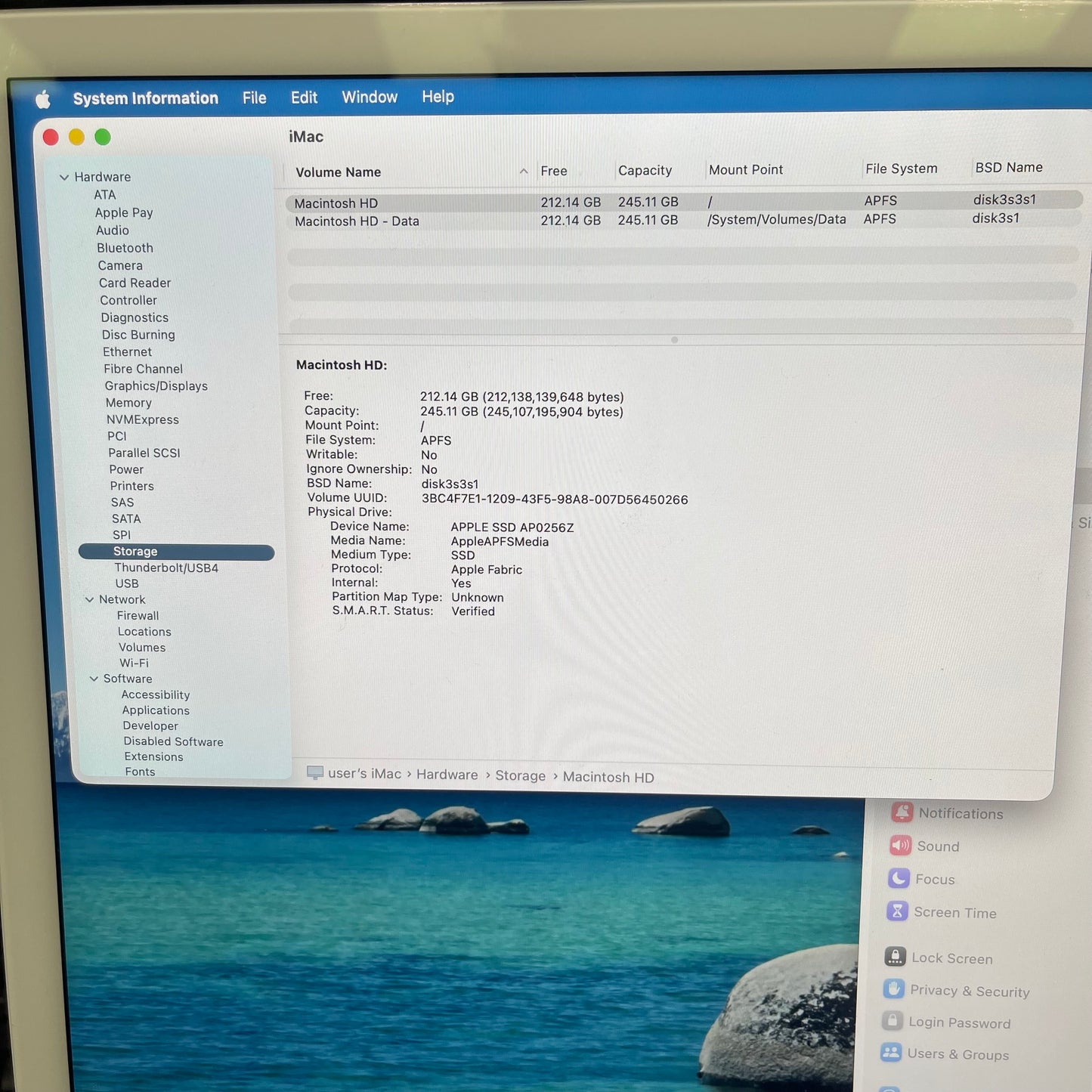Viewport: 1092px width, 1092px height.
Task: Select Controller in the sidebar
Action: point(128,300)
